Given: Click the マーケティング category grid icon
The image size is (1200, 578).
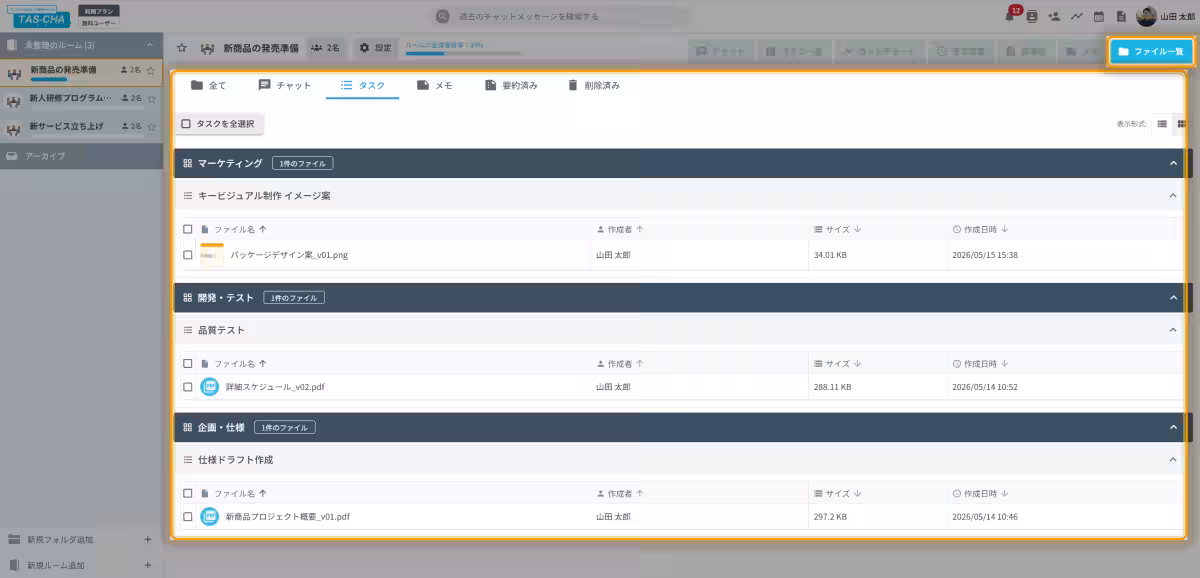Looking at the screenshot, I should [x=187, y=163].
